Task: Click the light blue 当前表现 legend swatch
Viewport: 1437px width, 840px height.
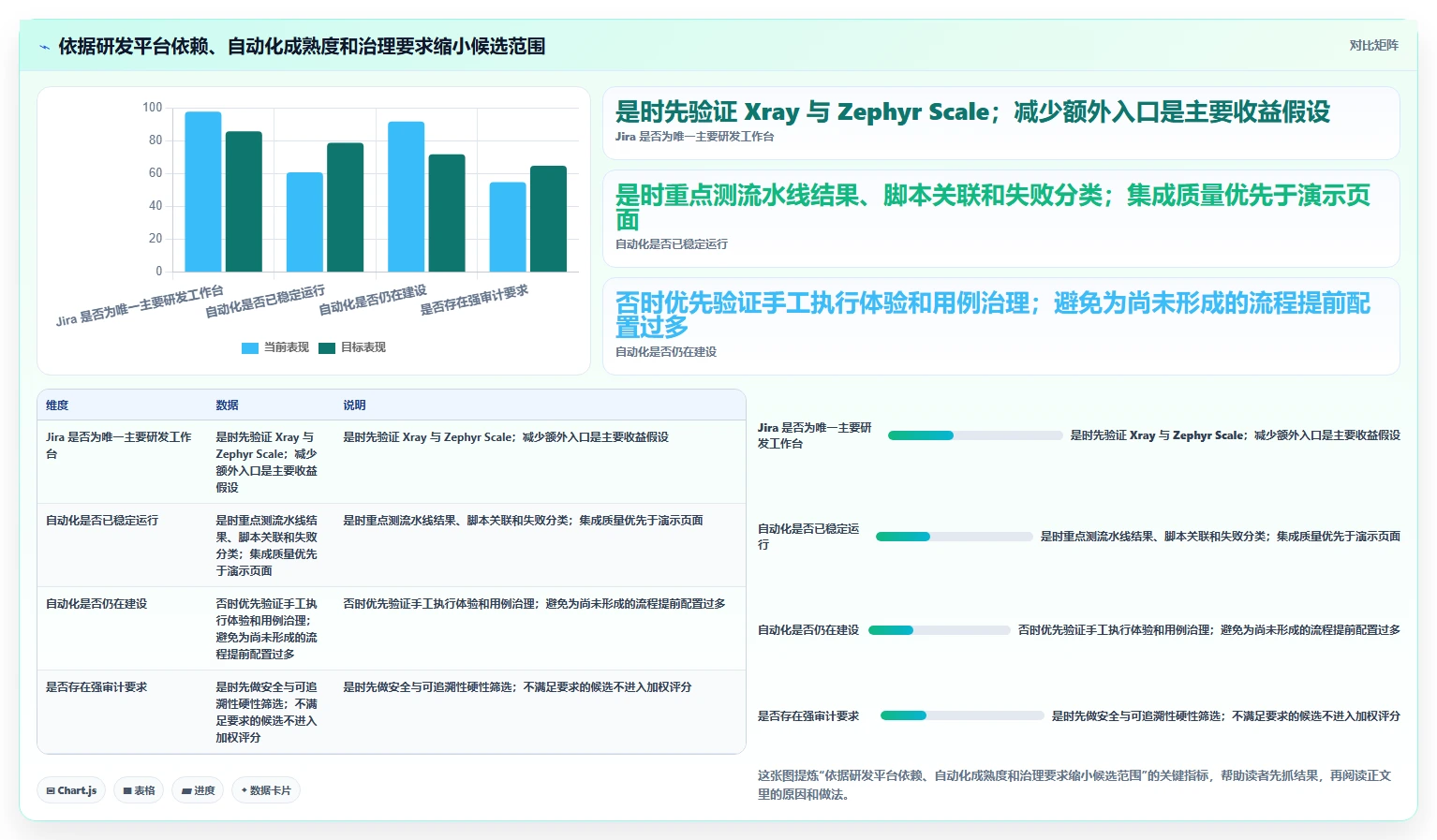Action: pos(250,347)
